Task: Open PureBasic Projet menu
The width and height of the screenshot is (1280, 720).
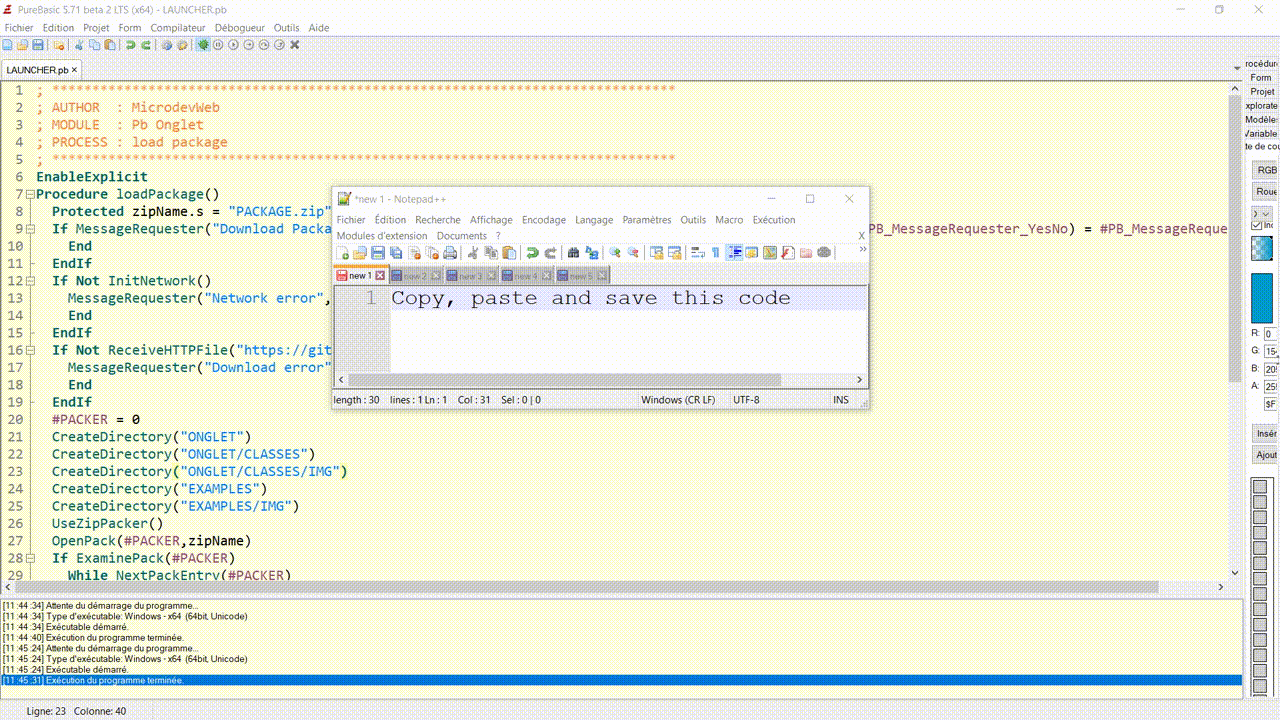Action: pos(96,28)
